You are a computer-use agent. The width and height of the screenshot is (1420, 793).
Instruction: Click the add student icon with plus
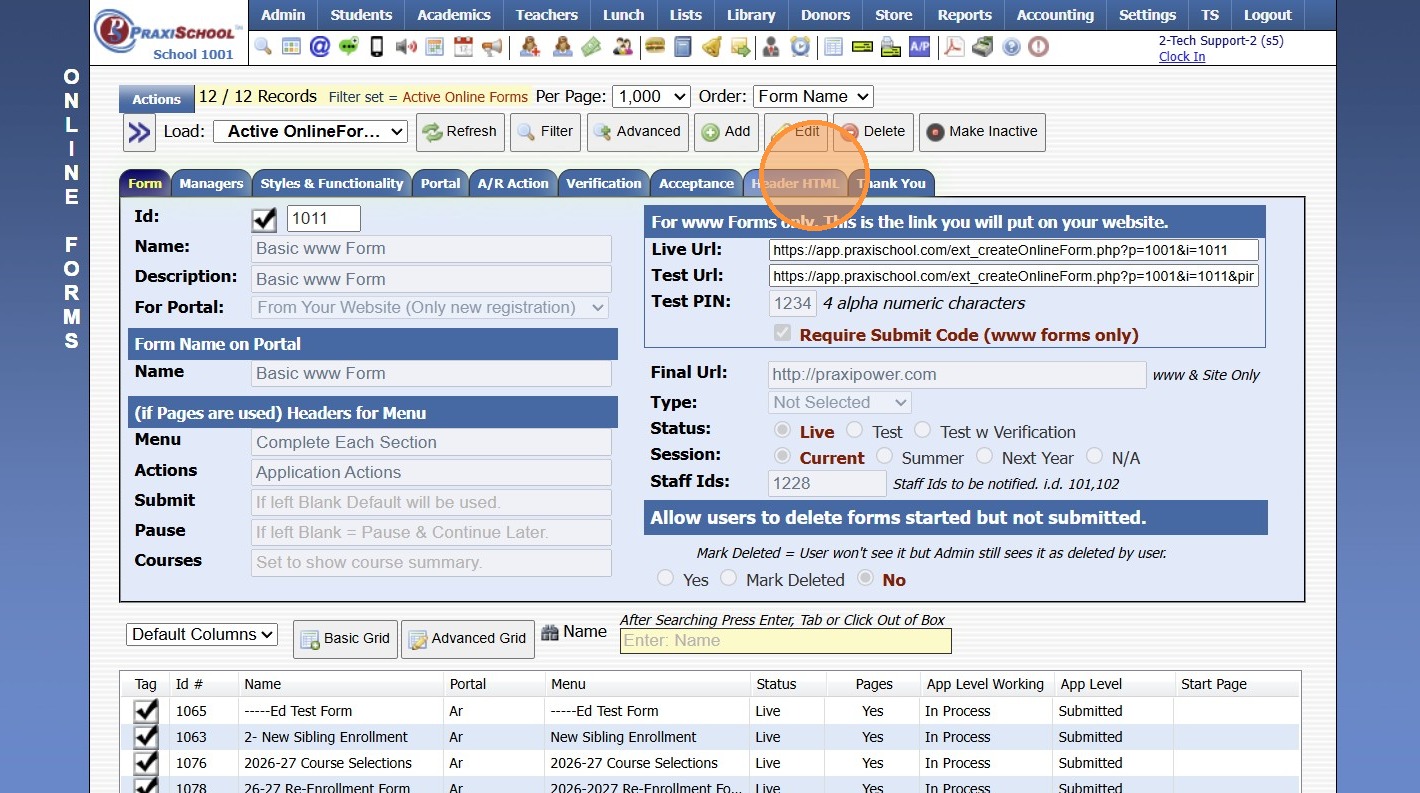coord(530,46)
